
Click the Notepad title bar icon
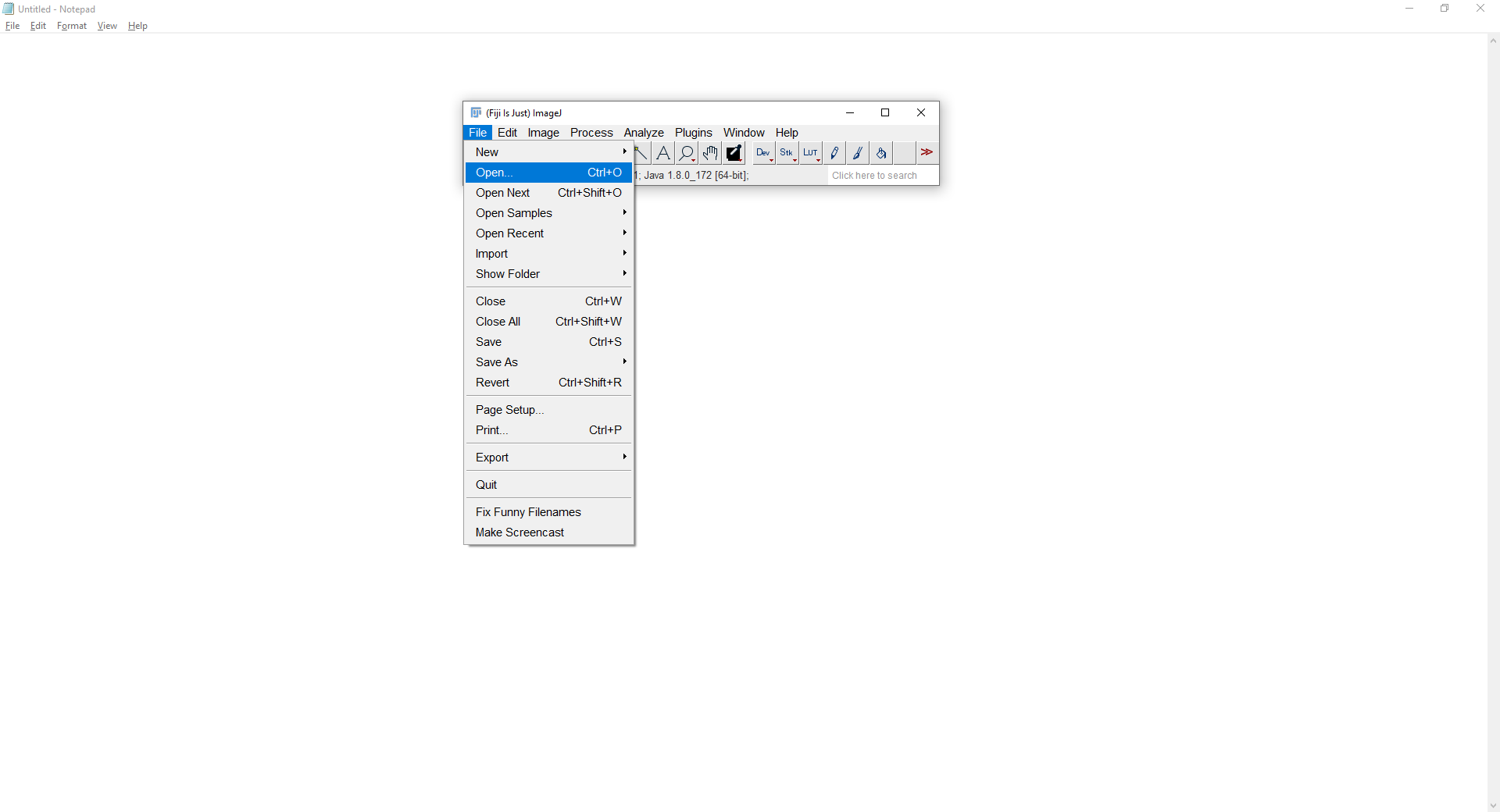point(9,9)
